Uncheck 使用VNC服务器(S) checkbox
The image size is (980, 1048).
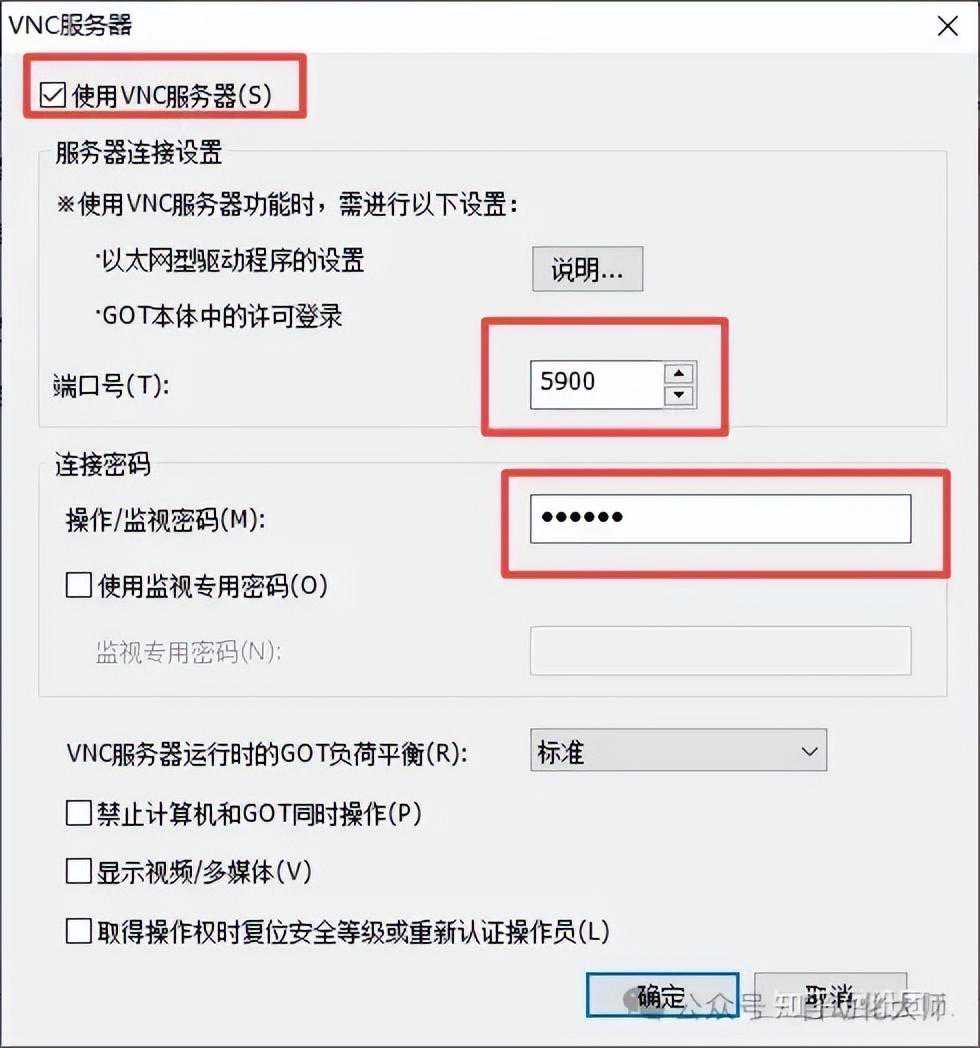tap(52, 95)
